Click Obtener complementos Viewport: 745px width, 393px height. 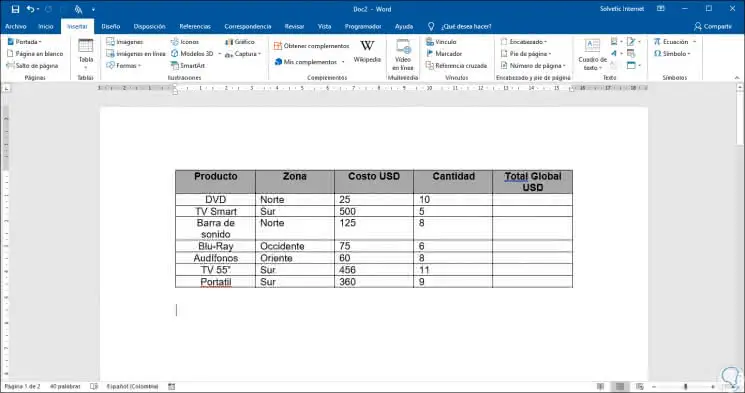pyautogui.click(x=312, y=46)
